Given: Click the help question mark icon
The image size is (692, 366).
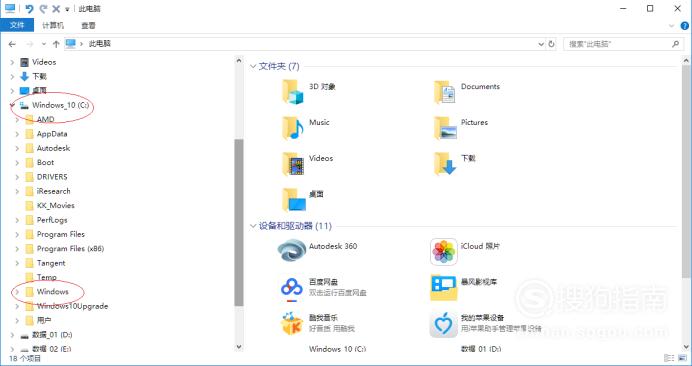Looking at the screenshot, I should pos(684,26).
